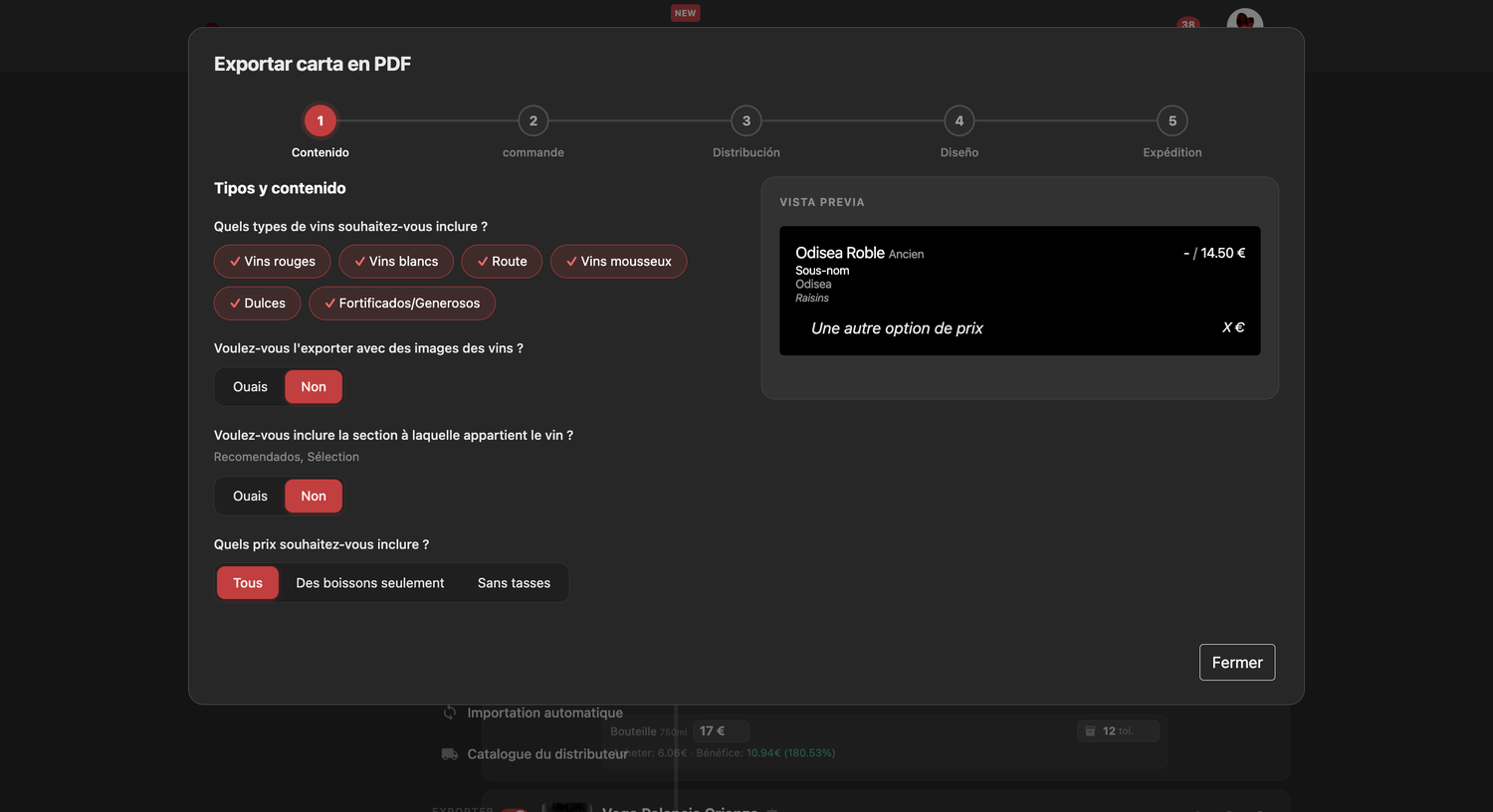Choose Des boissons seulement price option
The height and width of the screenshot is (812, 1493).
point(370,583)
